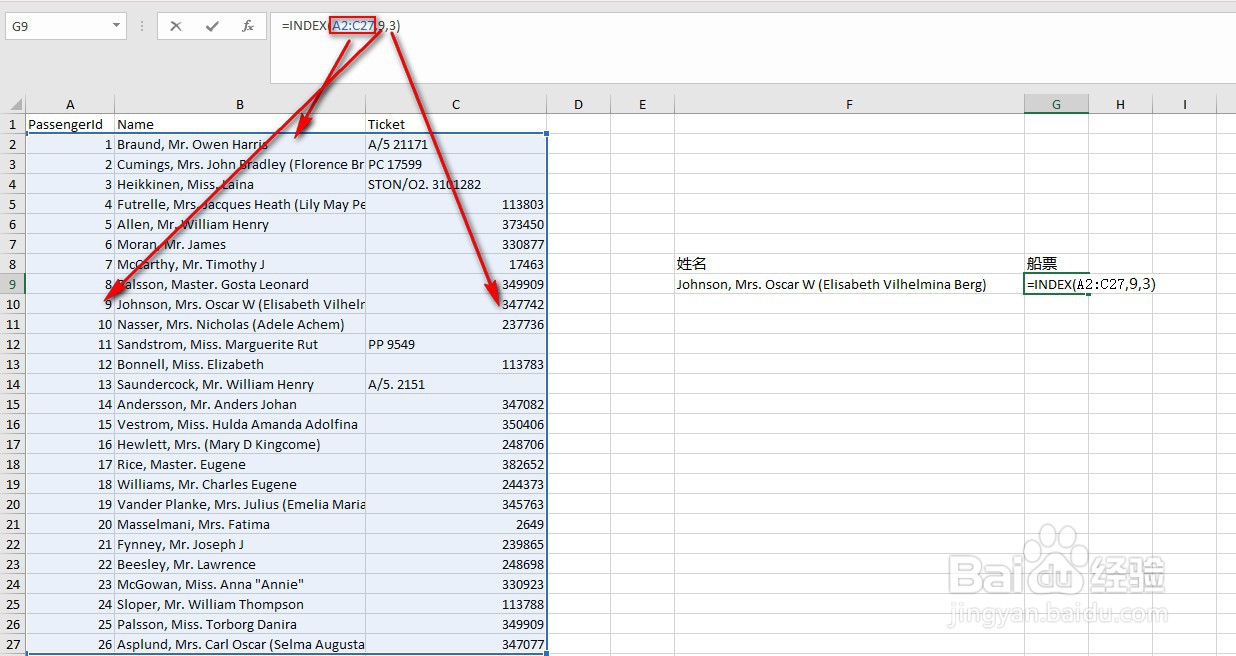Select ticket cell PC 17599

(x=456, y=164)
